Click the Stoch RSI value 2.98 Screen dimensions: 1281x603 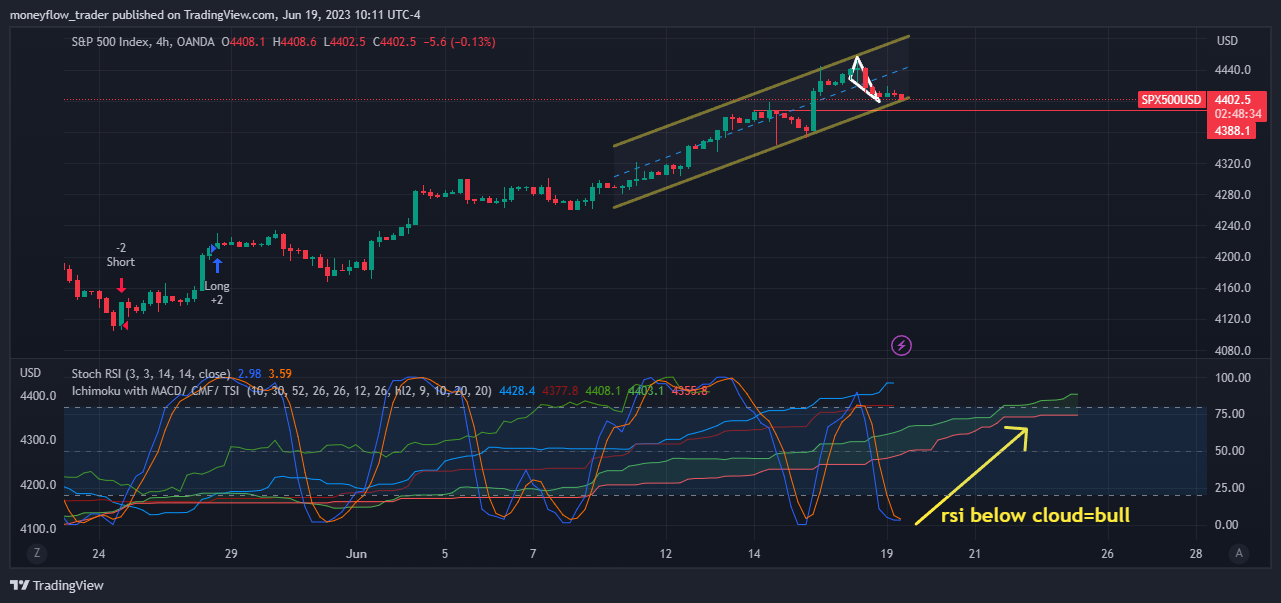249,373
